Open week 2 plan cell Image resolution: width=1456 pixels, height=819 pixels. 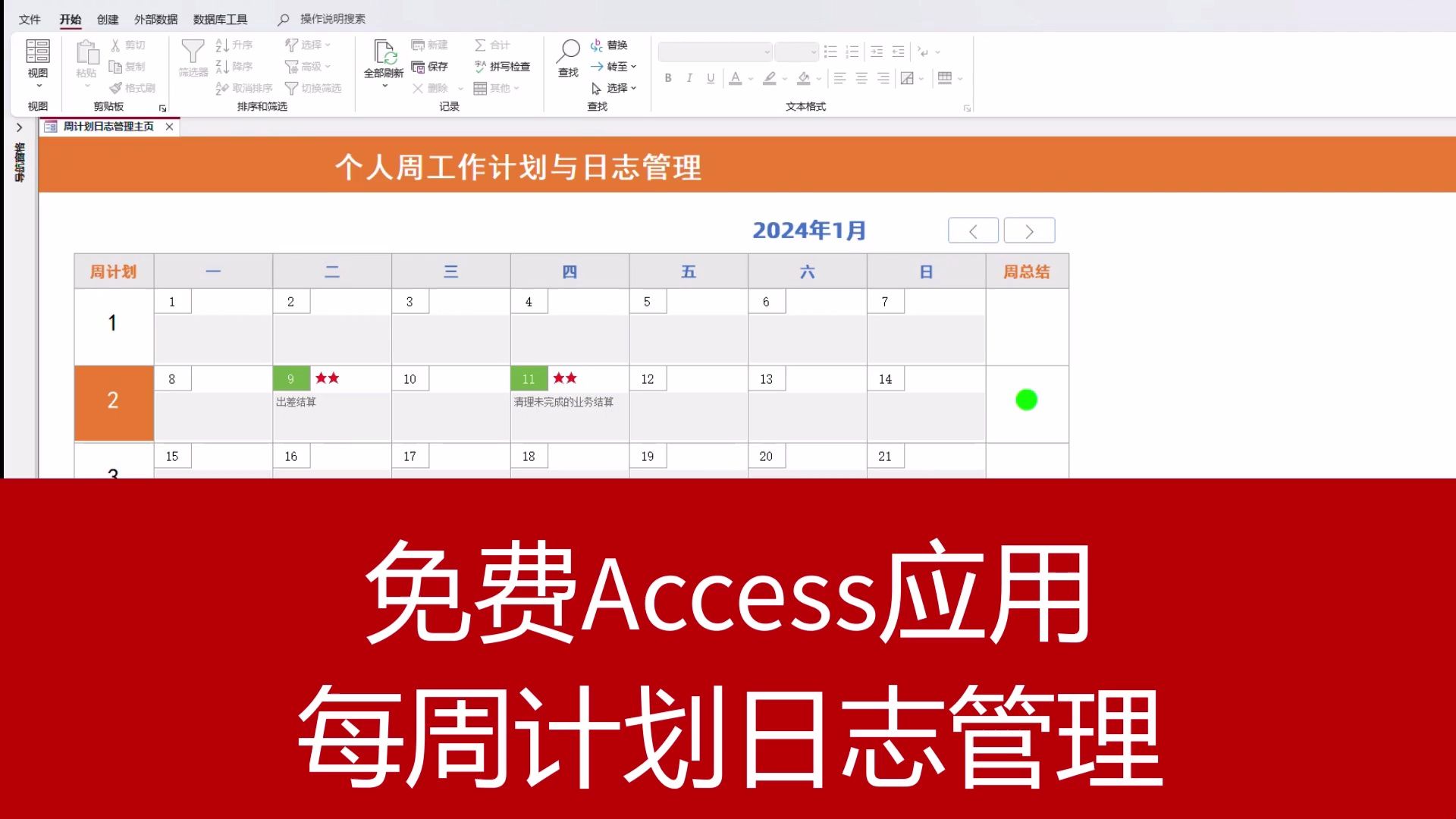pyautogui.click(x=114, y=403)
